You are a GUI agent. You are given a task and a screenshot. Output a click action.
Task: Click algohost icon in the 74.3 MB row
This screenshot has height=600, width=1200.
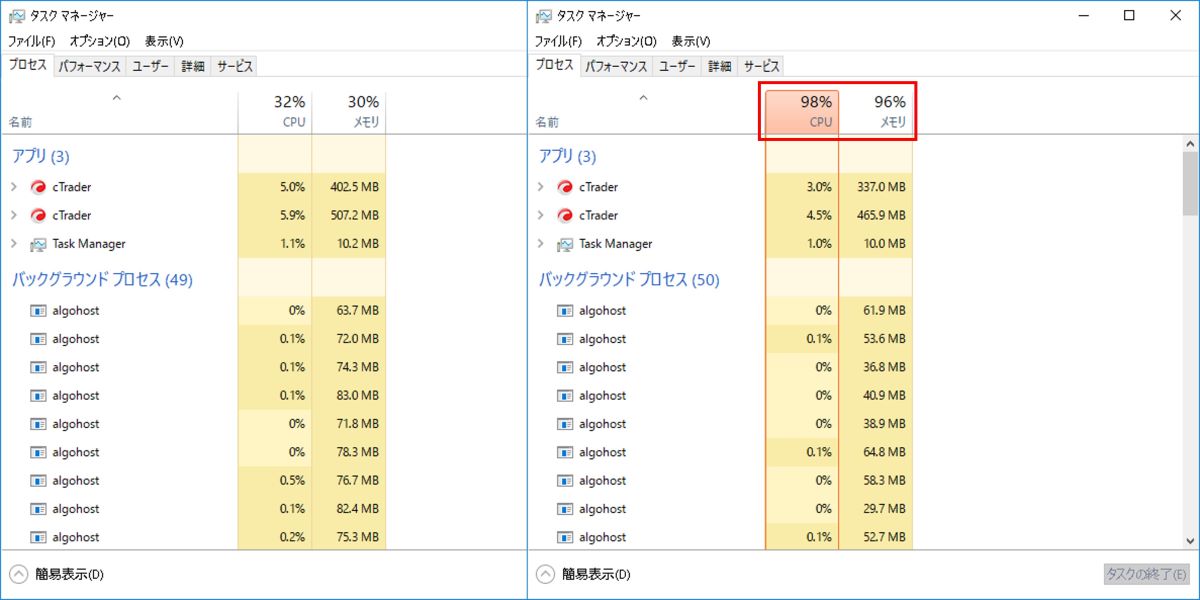[x=38, y=367]
